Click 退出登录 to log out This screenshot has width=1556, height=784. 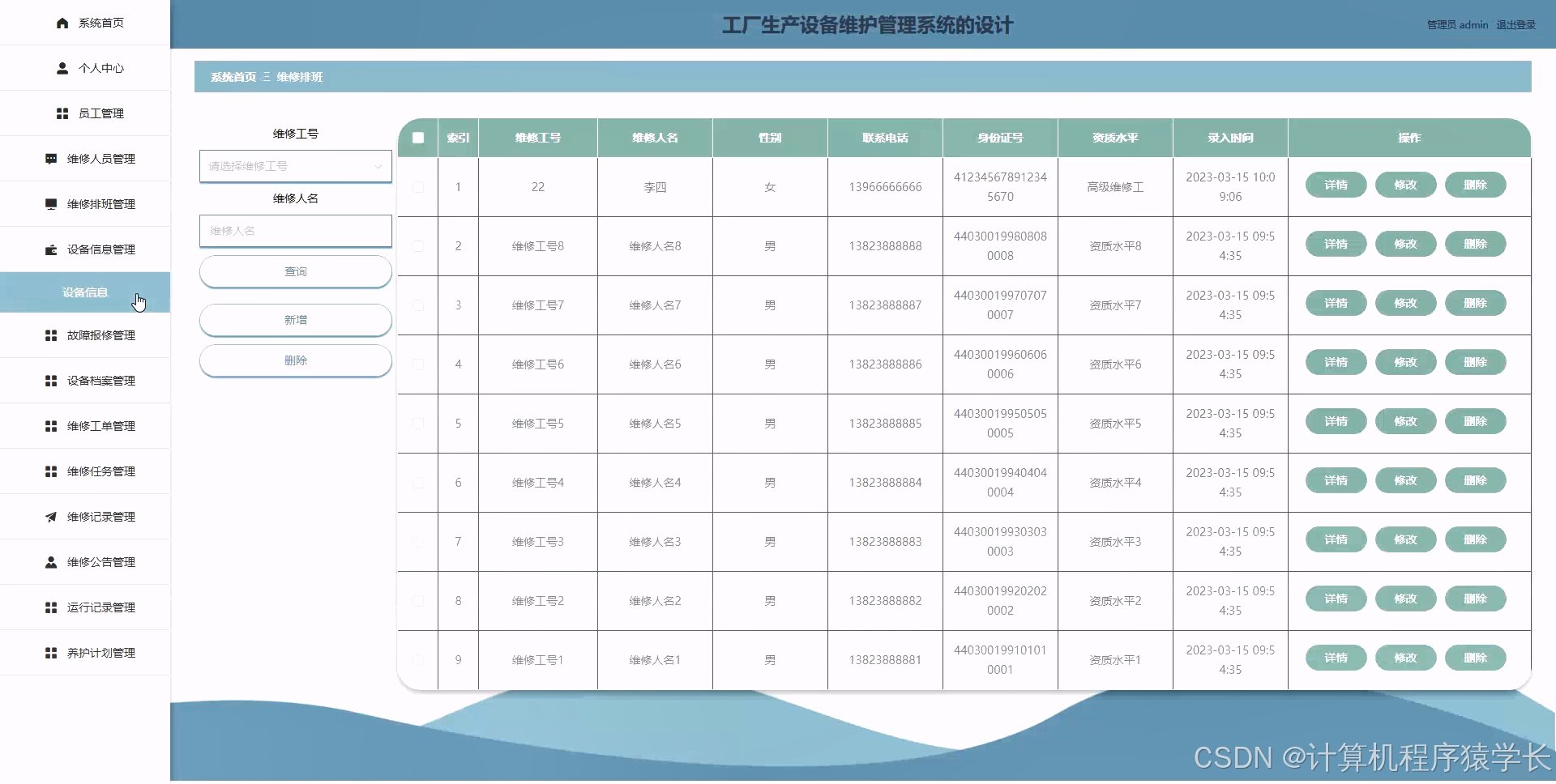(x=1515, y=25)
